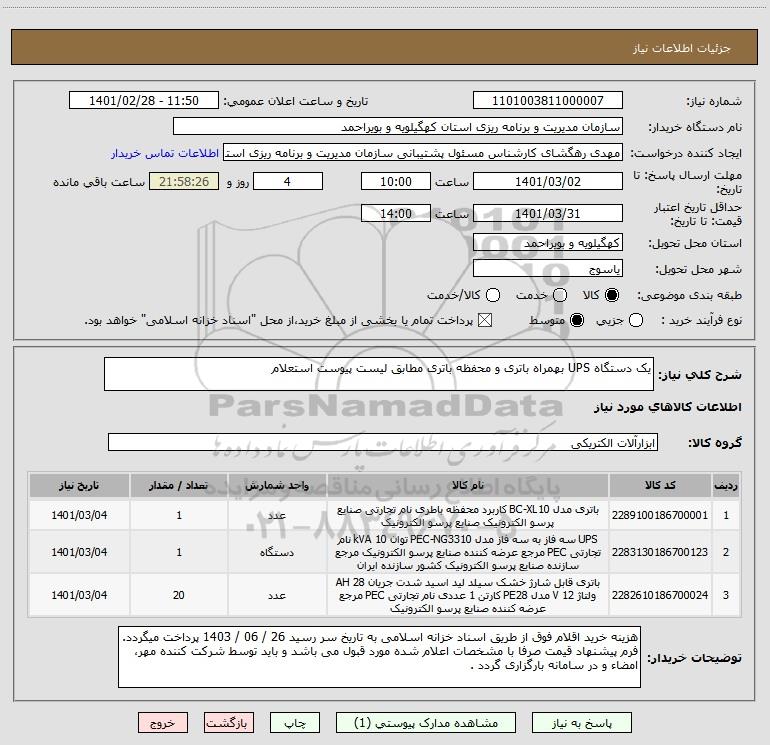
Task: Select the خدمت radio button
Action: pyautogui.click(x=560, y=295)
